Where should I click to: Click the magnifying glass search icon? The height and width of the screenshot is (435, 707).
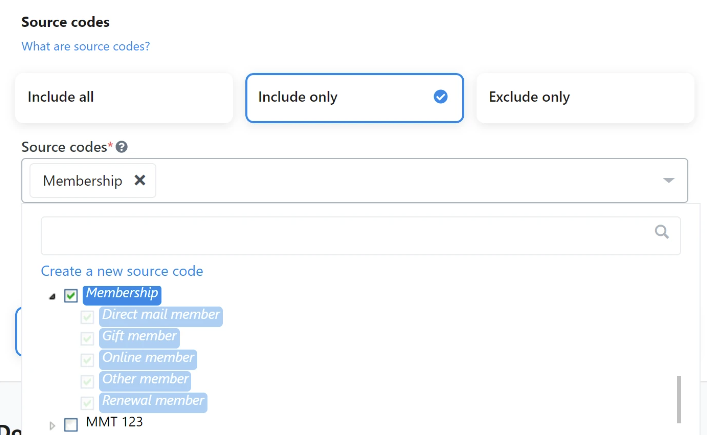tap(661, 232)
